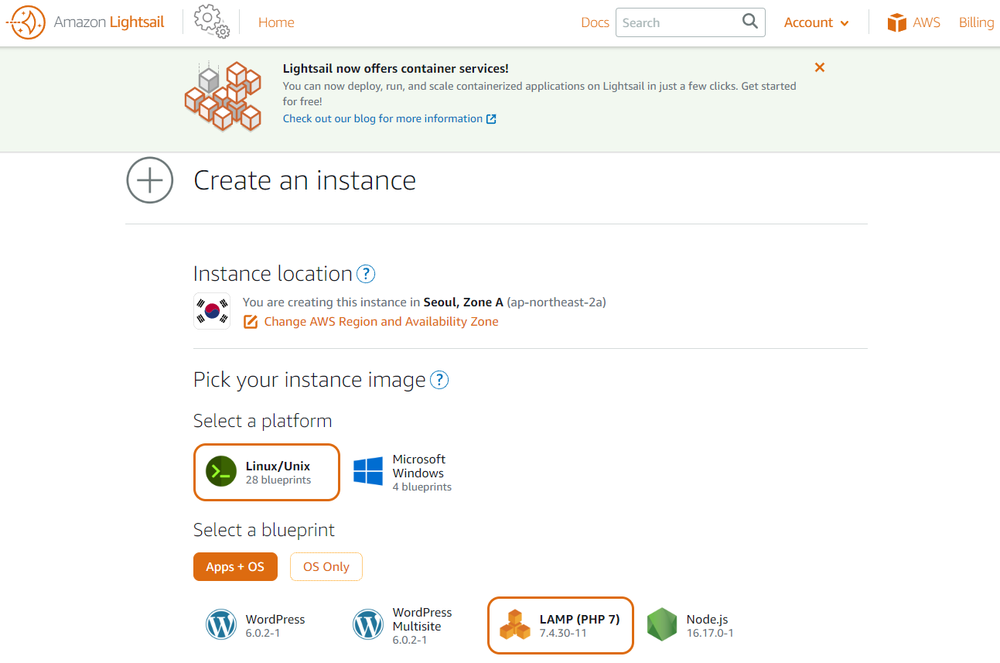Viewport: 1000px width, 663px height.
Task: Click the South Korea flag icon
Action: click(211, 310)
